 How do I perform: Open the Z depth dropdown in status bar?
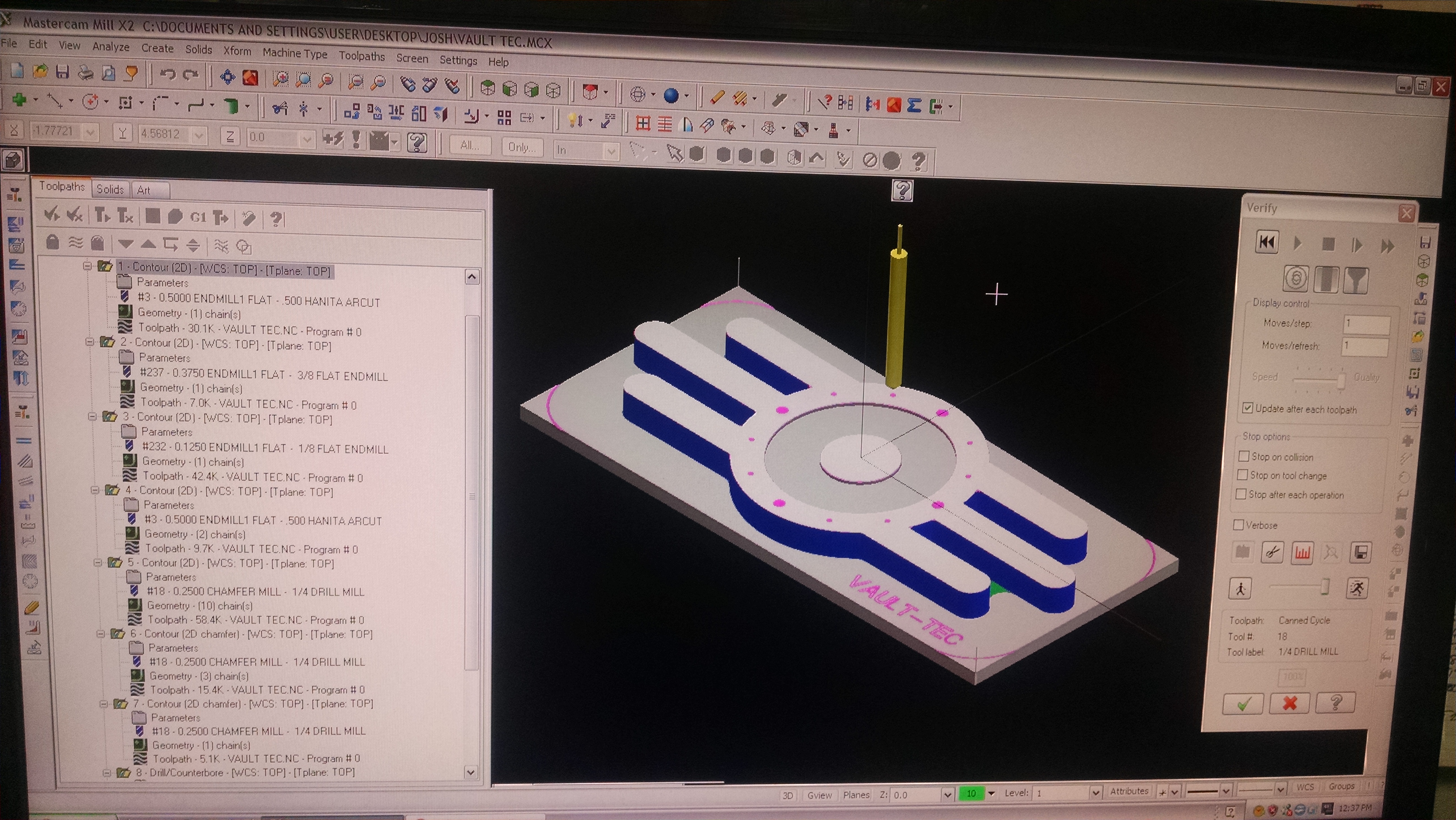point(947,795)
